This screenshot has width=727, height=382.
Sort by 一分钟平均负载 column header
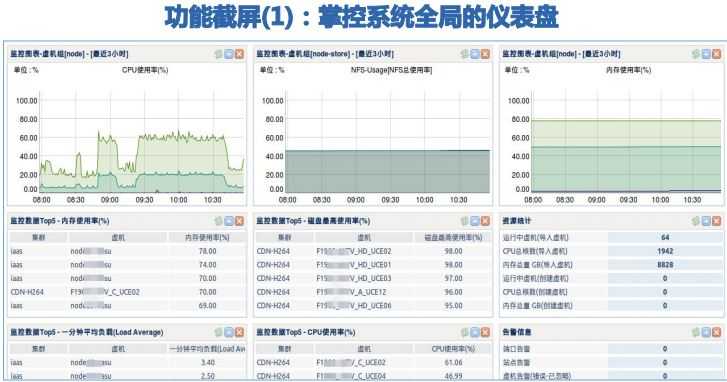pos(207,349)
